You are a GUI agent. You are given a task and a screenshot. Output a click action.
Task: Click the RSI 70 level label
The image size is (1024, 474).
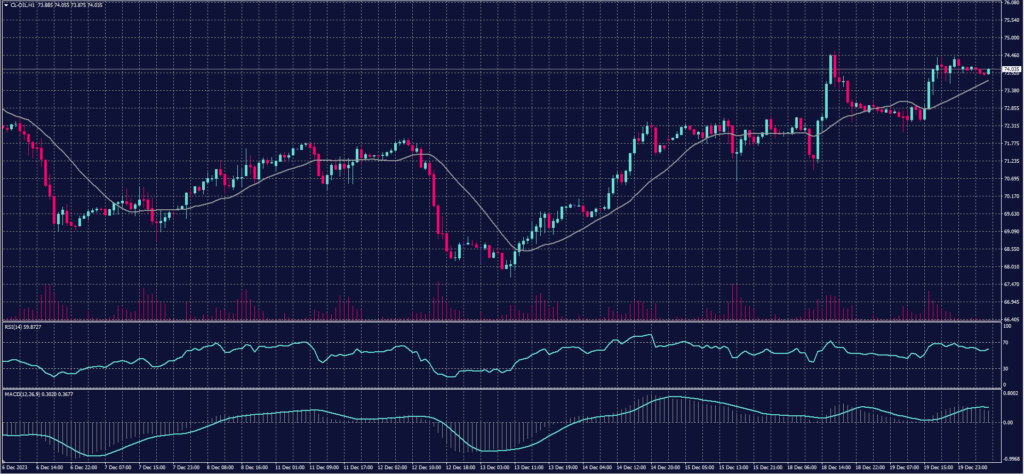click(1004, 342)
